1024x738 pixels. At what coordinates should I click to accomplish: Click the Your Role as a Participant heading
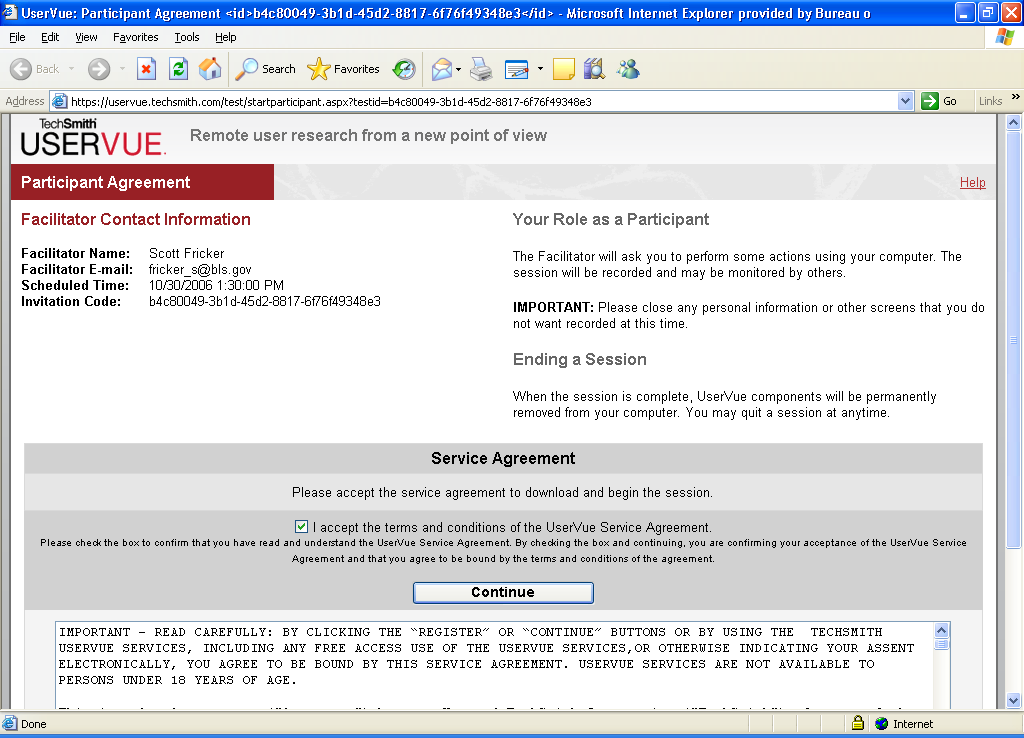(611, 219)
